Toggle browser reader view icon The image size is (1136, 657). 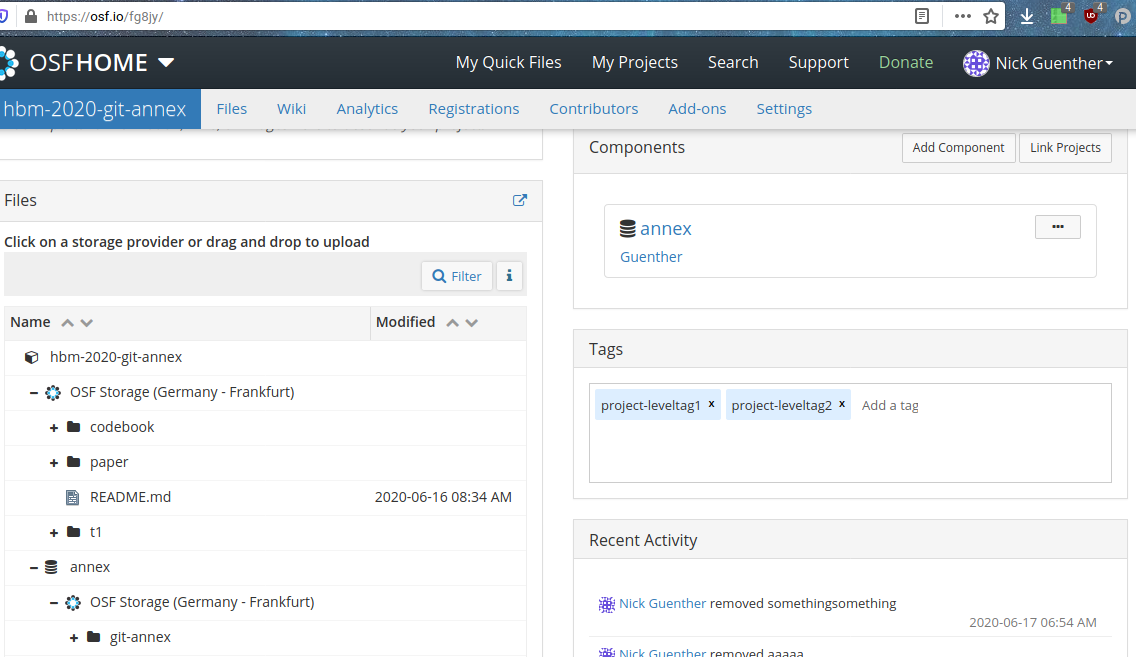[922, 16]
